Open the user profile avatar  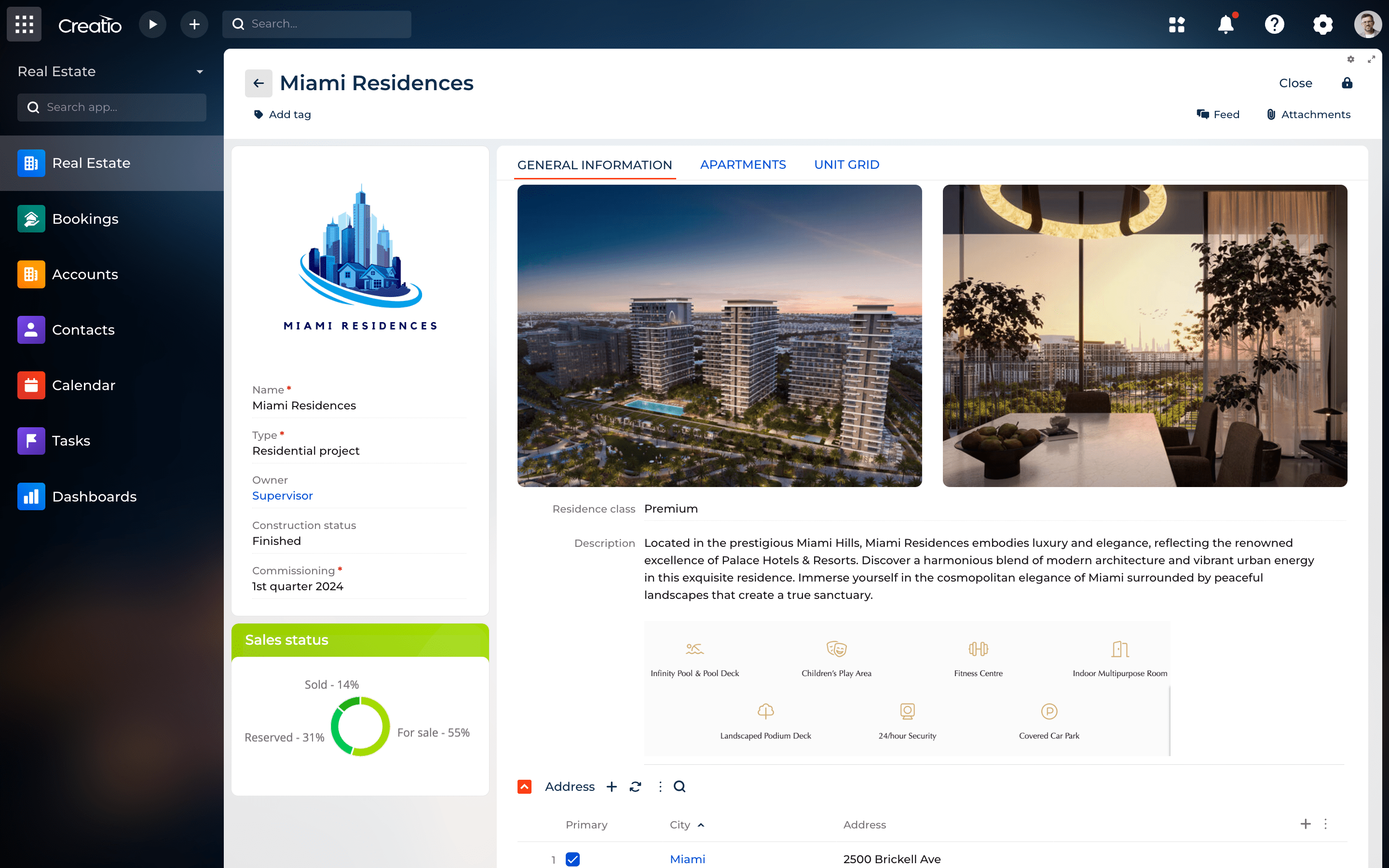coord(1368,24)
